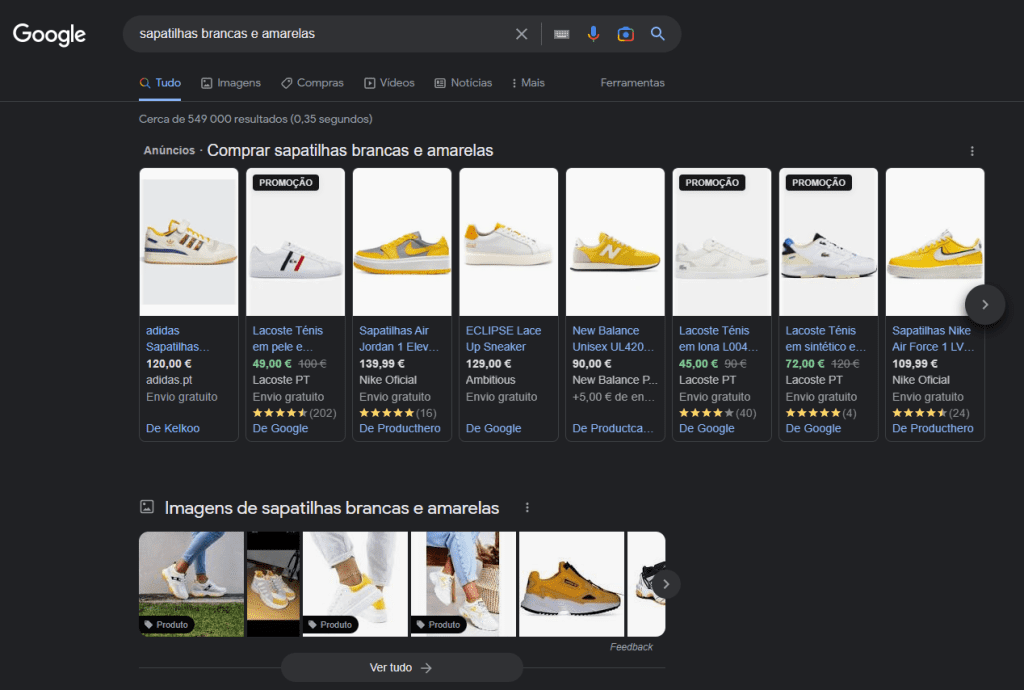Open Lacoste Ténis em sintético link
The image size is (1024, 690).
coord(825,339)
